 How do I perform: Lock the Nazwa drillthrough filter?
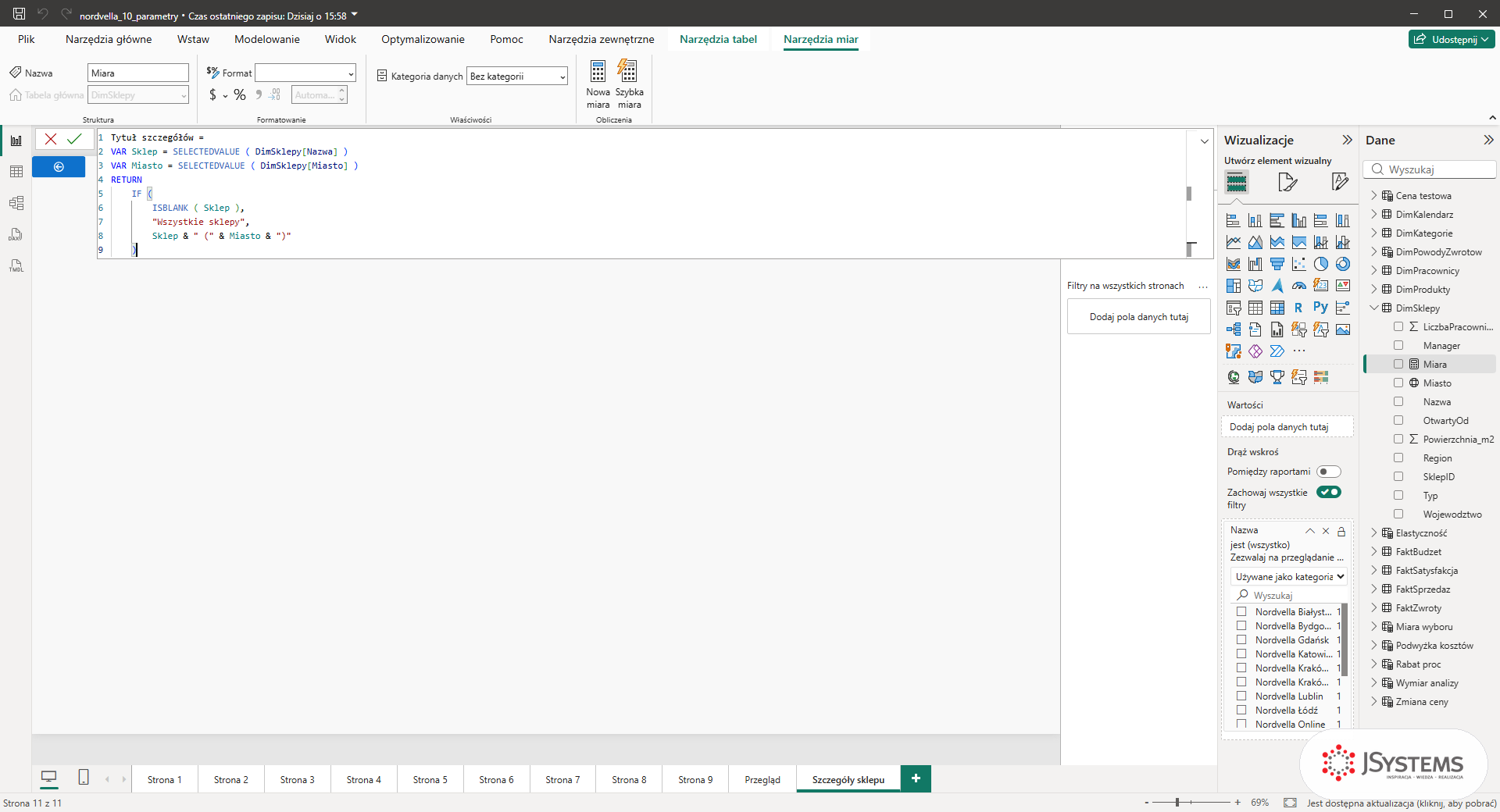(1341, 531)
